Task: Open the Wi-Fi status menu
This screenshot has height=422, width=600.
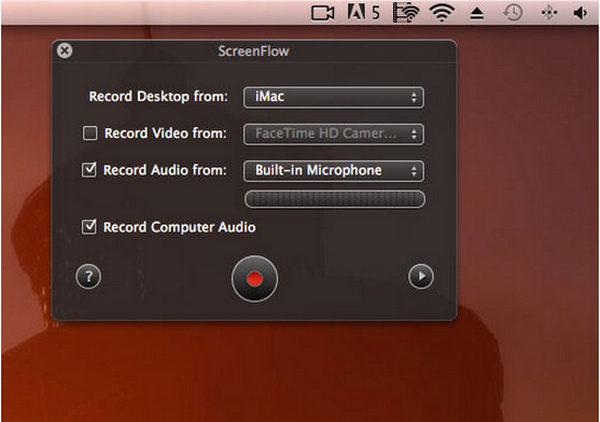Action: [442, 13]
